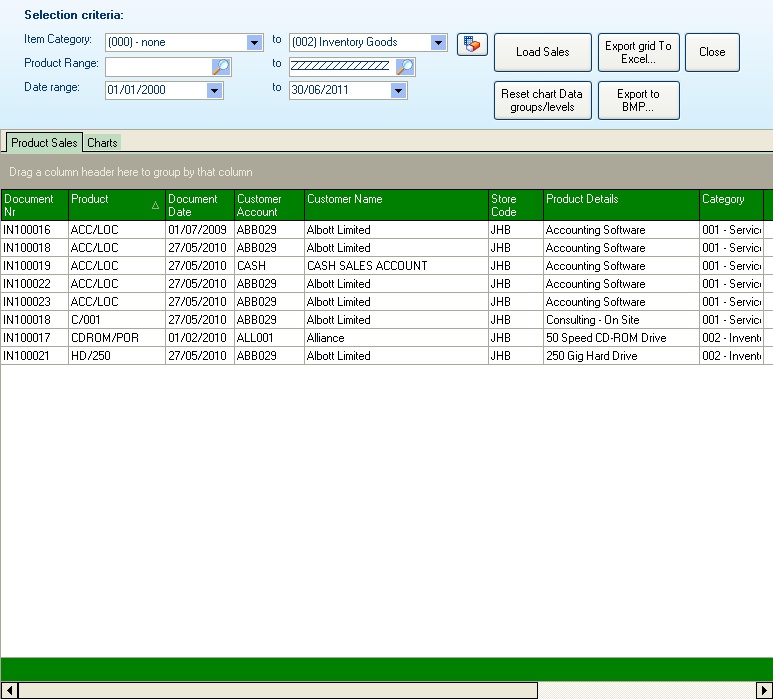
Task: Click the starting Product Range input field
Action: [158, 67]
